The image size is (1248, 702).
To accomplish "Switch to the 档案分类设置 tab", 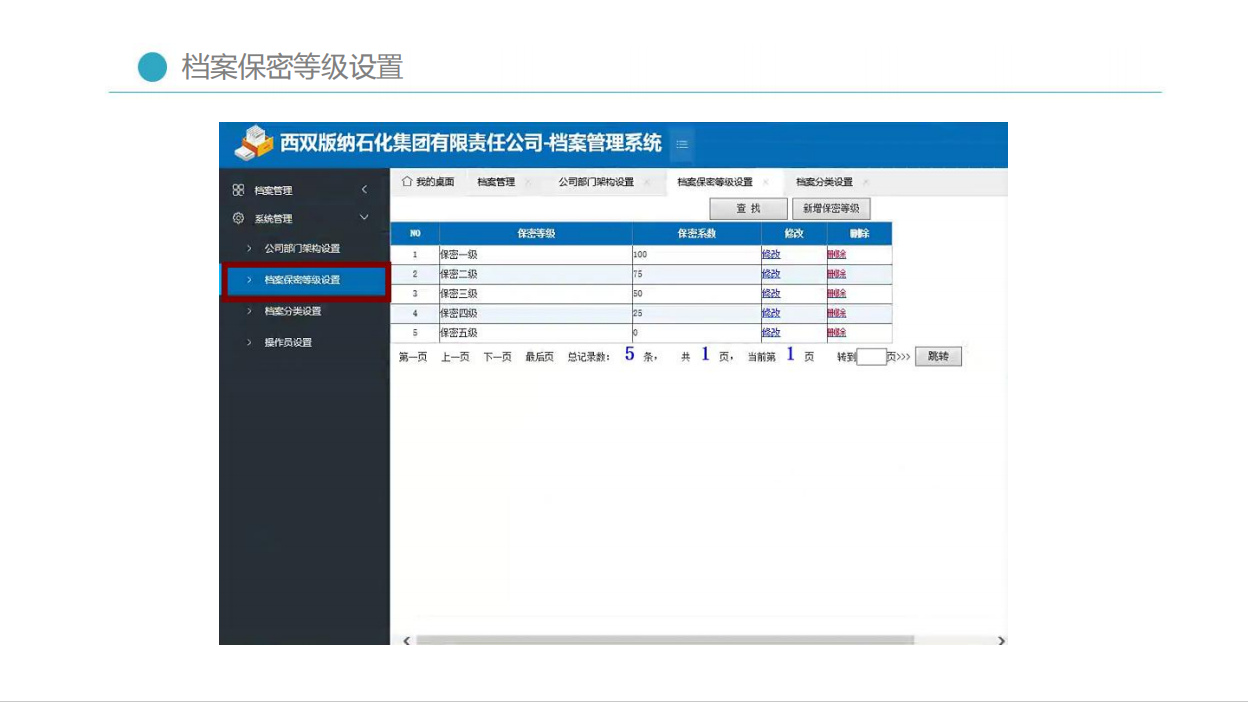I will tap(825, 182).
